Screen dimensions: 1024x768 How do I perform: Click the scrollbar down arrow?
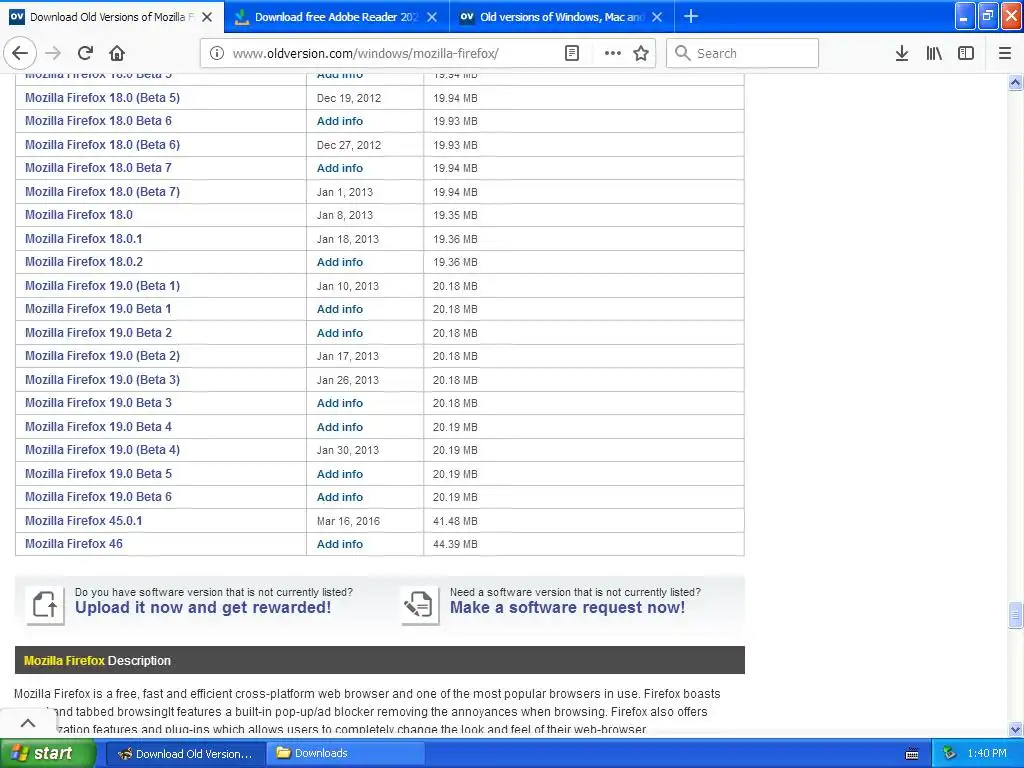click(x=1016, y=729)
